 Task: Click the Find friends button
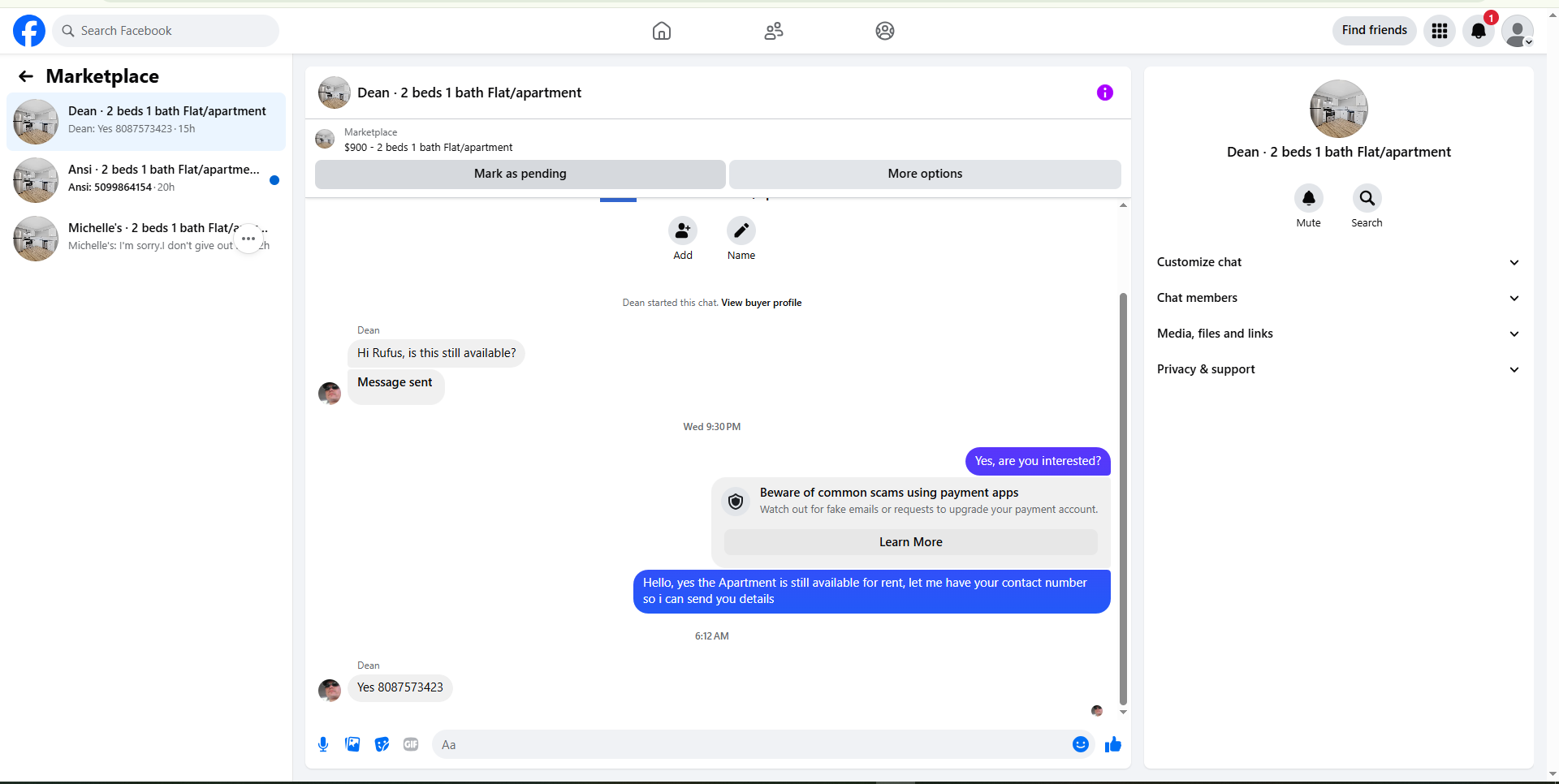point(1375,30)
